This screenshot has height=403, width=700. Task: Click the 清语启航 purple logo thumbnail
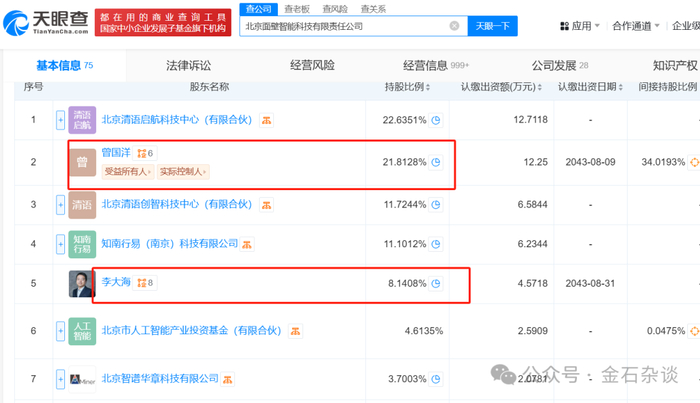[x=82, y=120]
